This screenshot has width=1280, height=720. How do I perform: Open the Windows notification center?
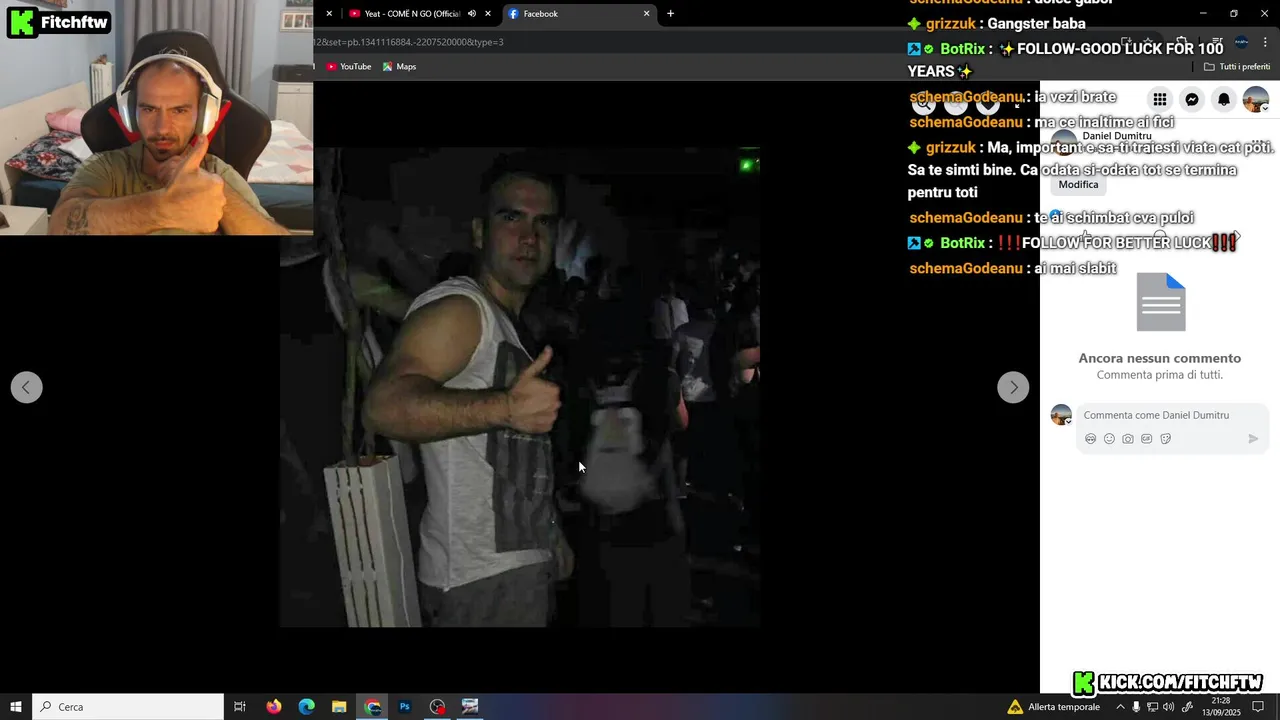(x=1258, y=707)
